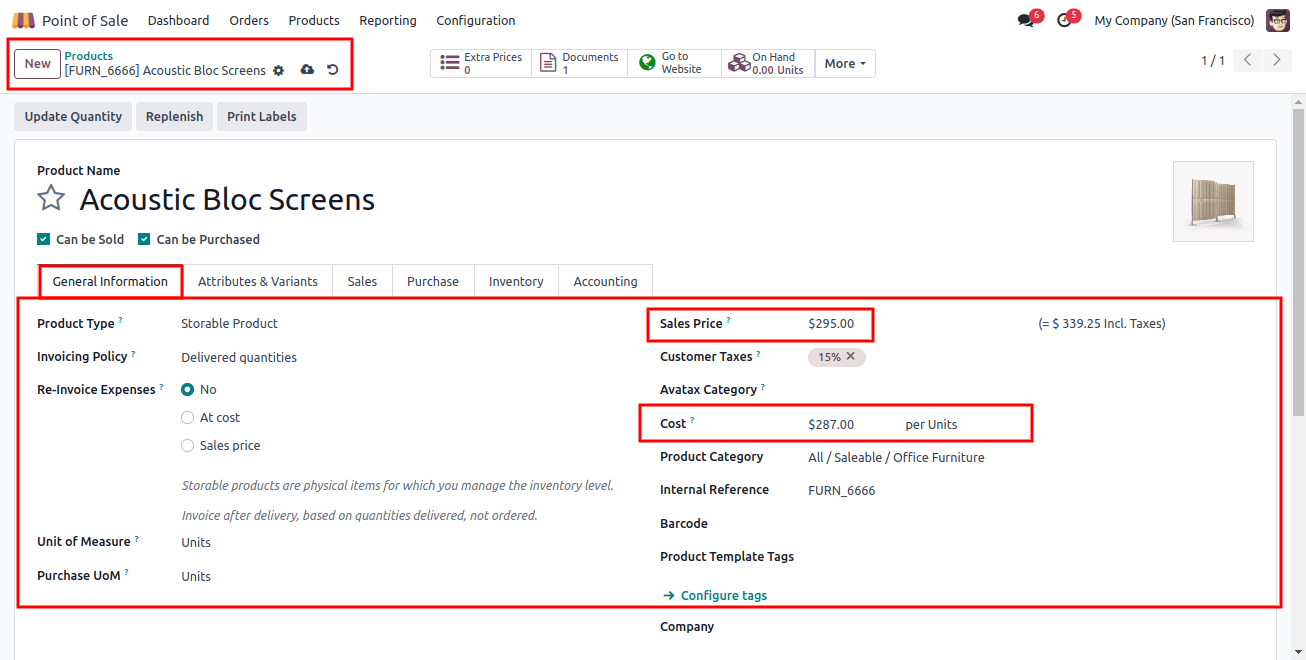The height and width of the screenshot is (660, 1306).
Task: Go to previous record arrow
Action: [1247, 60]
